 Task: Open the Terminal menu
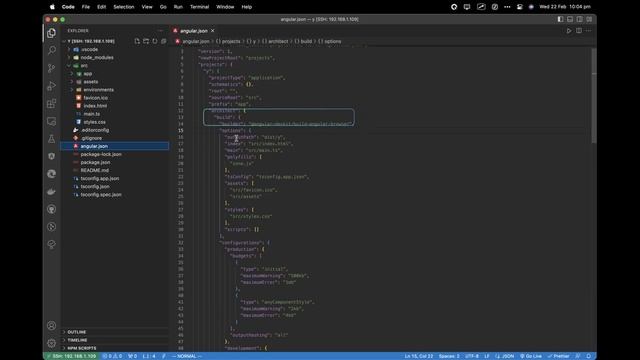click(x=200, y=7)
